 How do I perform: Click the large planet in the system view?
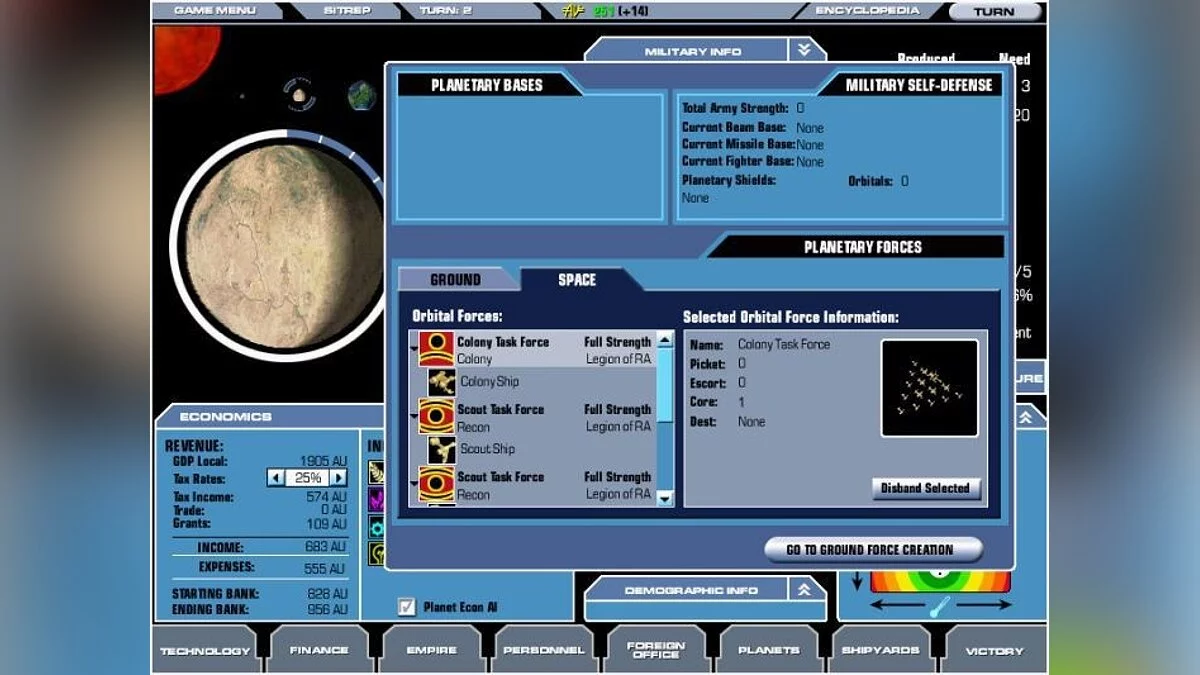tap(283, 245)
